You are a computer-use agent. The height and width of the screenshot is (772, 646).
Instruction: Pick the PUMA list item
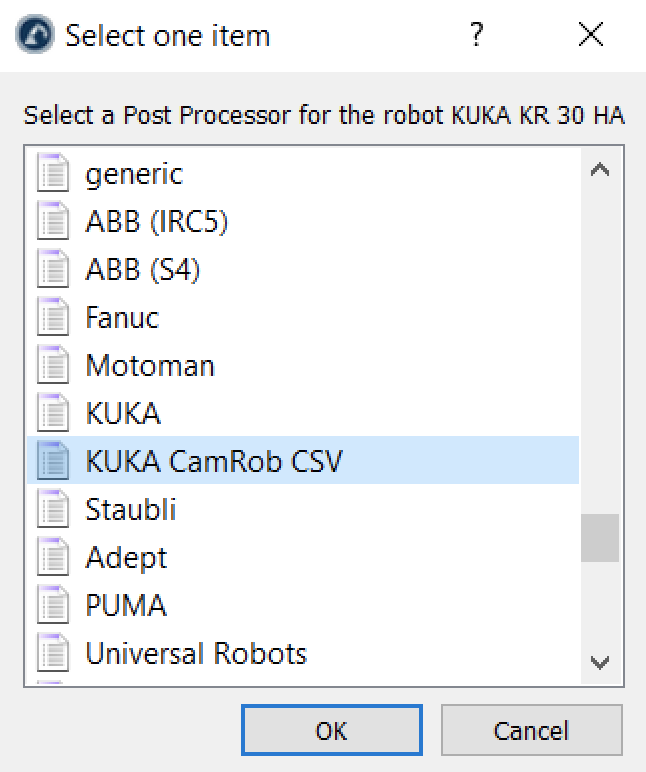pos(126,606)
